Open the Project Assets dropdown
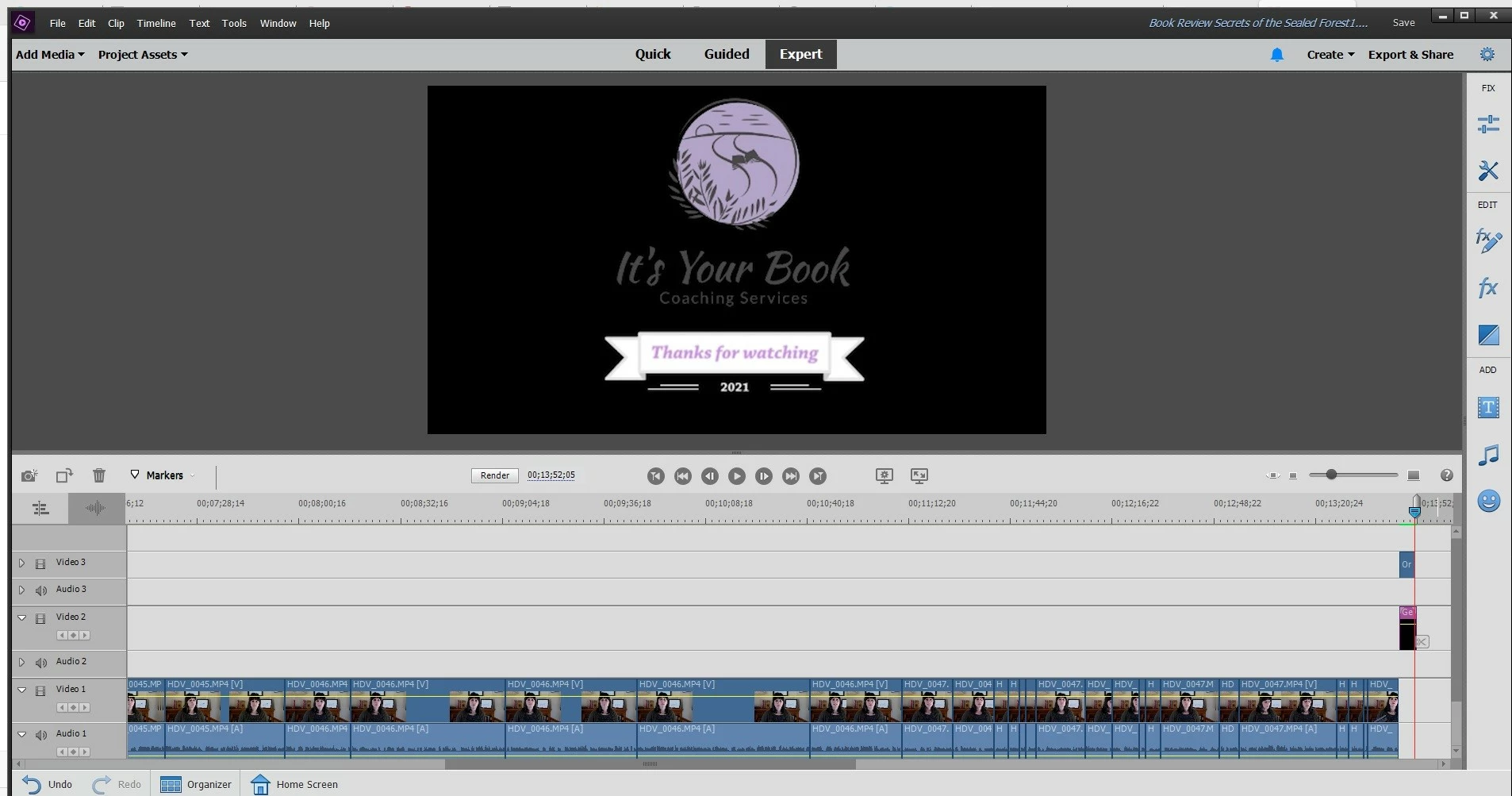This screenshot has width=1512, height=796. [143, 55]
